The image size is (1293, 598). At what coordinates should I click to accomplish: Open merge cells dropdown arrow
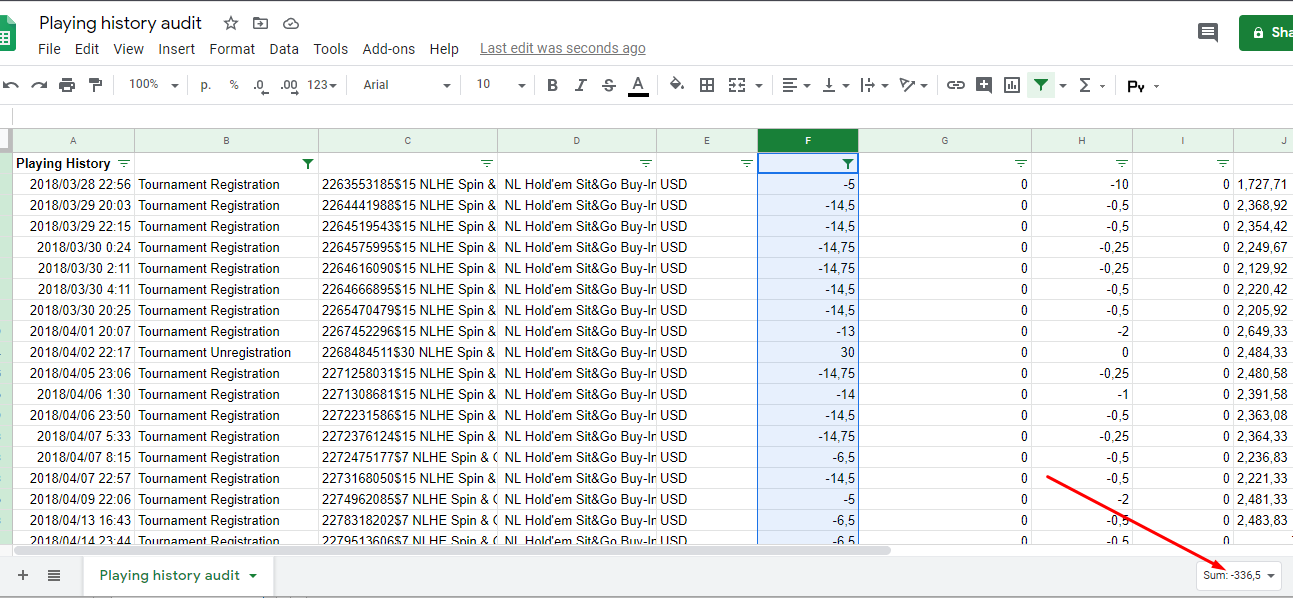click(x=759, y=86)
